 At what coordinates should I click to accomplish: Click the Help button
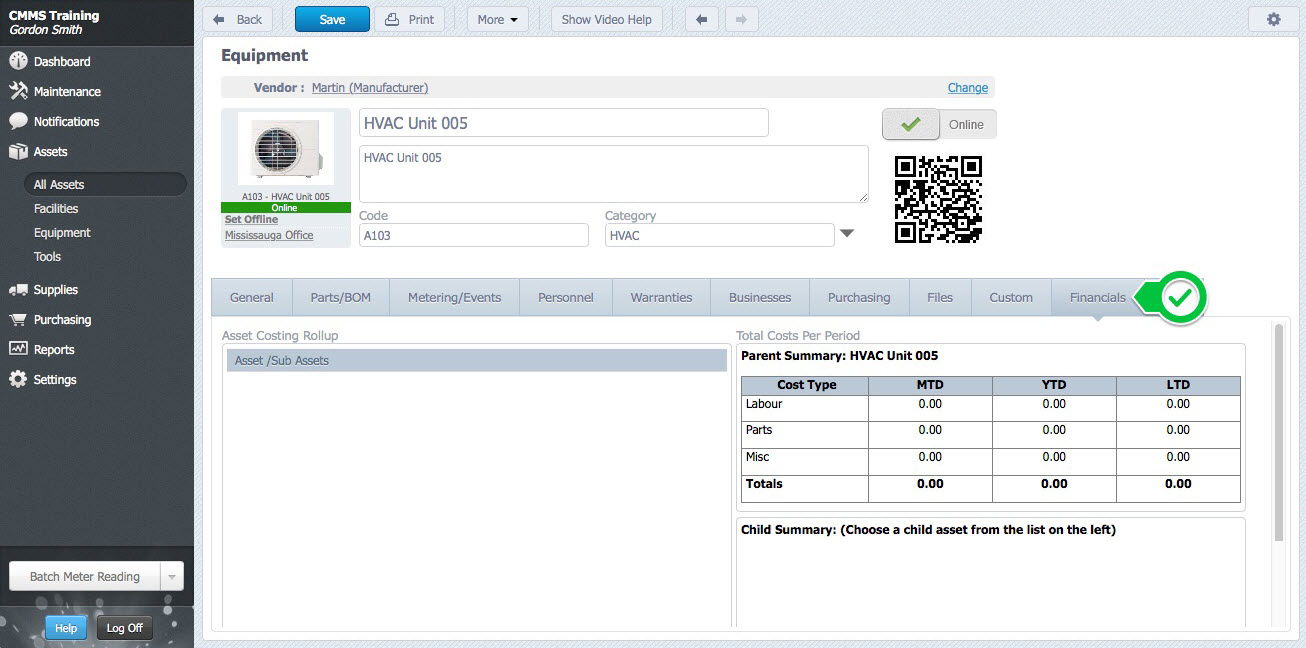(x=66, y=628)
